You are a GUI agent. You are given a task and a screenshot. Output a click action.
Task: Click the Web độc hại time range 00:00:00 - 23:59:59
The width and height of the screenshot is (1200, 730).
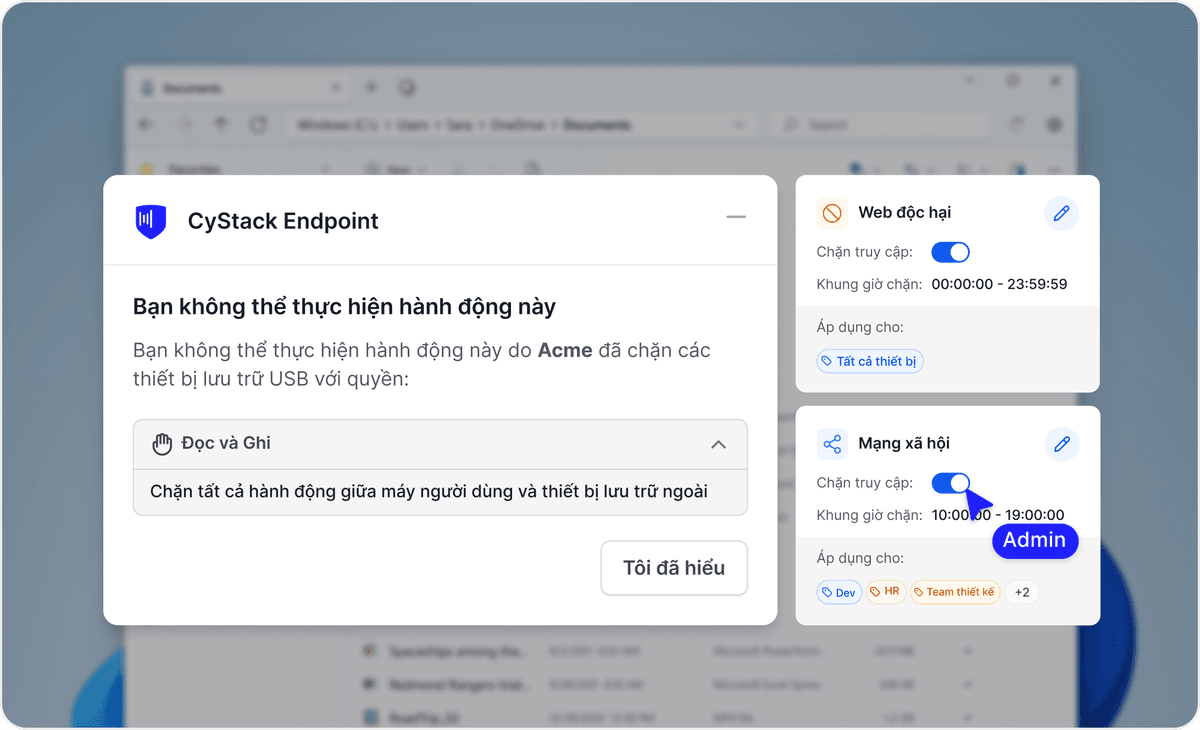point(999,284)
